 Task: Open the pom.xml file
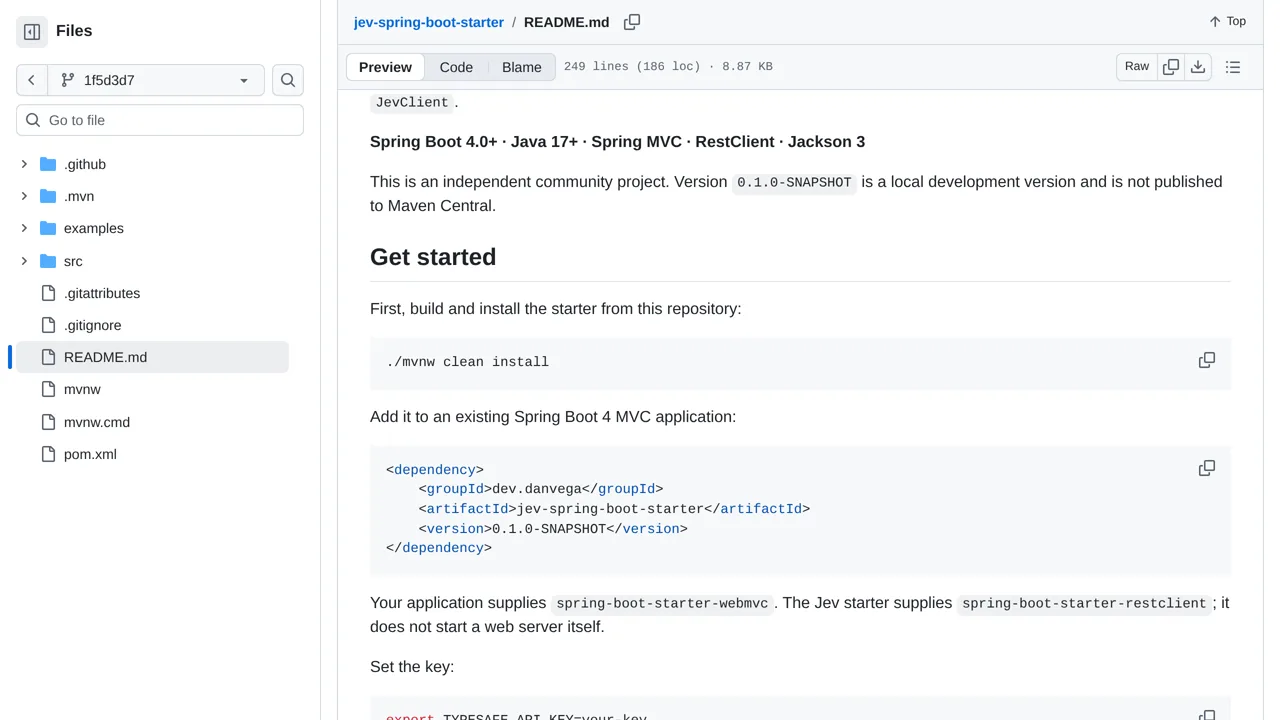coord(90,454)
